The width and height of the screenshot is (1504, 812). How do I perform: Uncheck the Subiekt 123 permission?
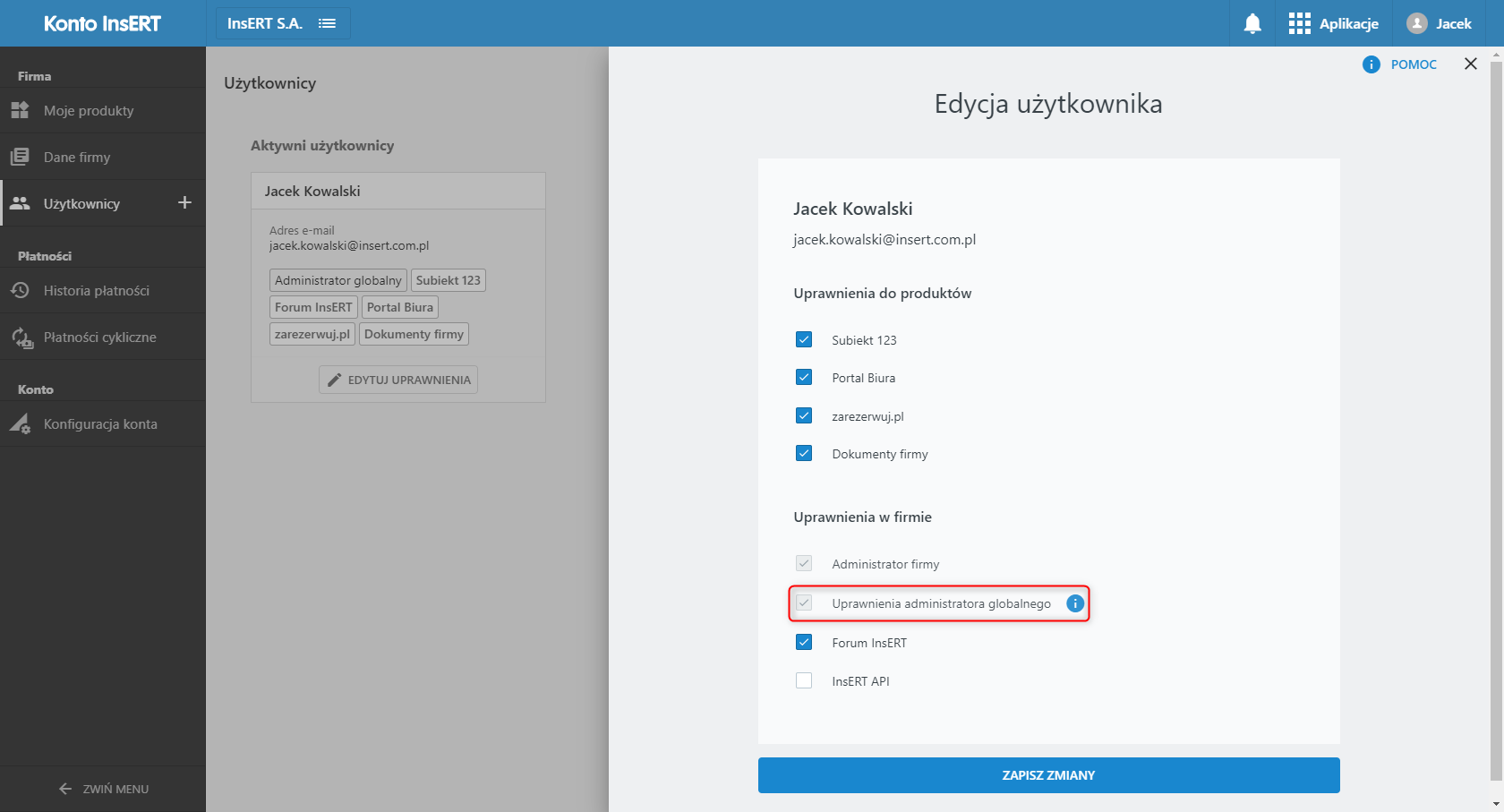coord(804,339)
